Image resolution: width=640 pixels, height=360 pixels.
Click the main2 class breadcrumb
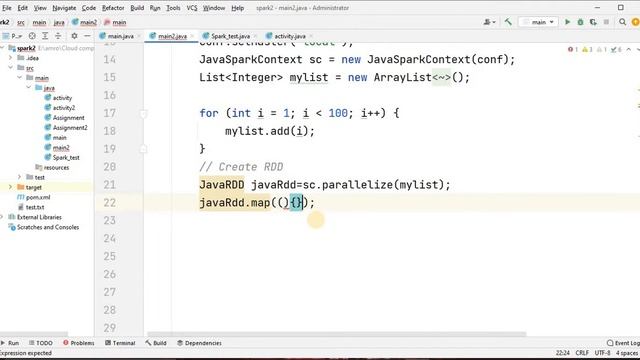click(x=84, y=22)
